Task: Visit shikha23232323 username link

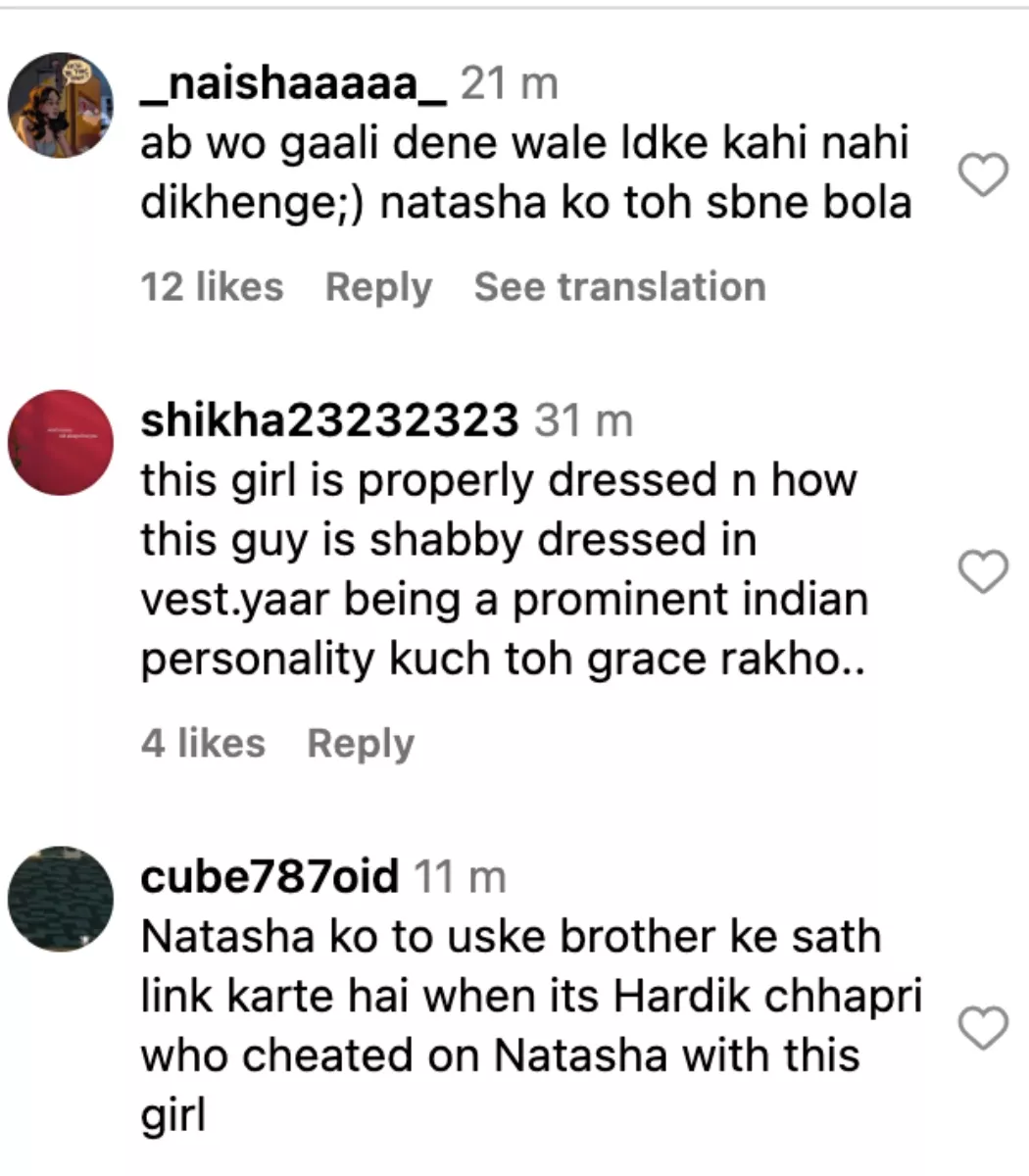Action: point(329,421)
